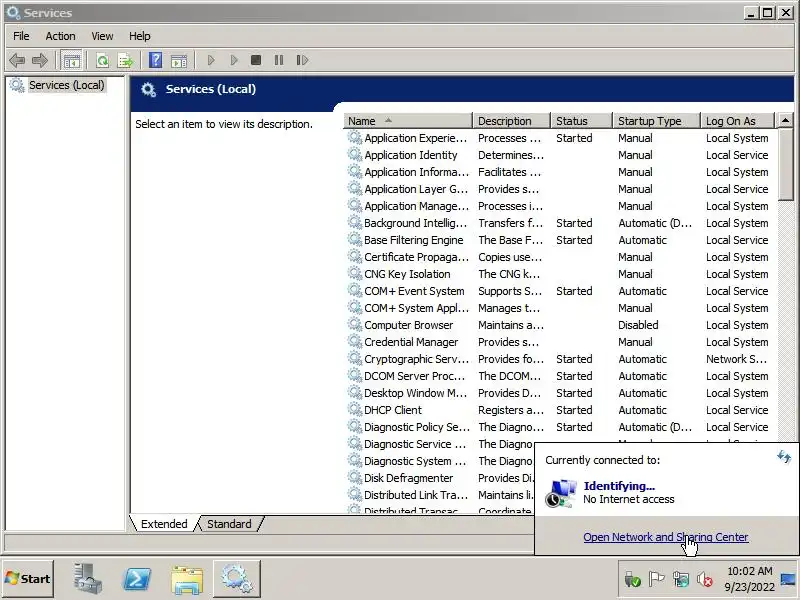Image resolution: width=800 pixels, height=600 pixels.
Task: Click the Refresh toolbar icon
Action: tap(103, 60)
